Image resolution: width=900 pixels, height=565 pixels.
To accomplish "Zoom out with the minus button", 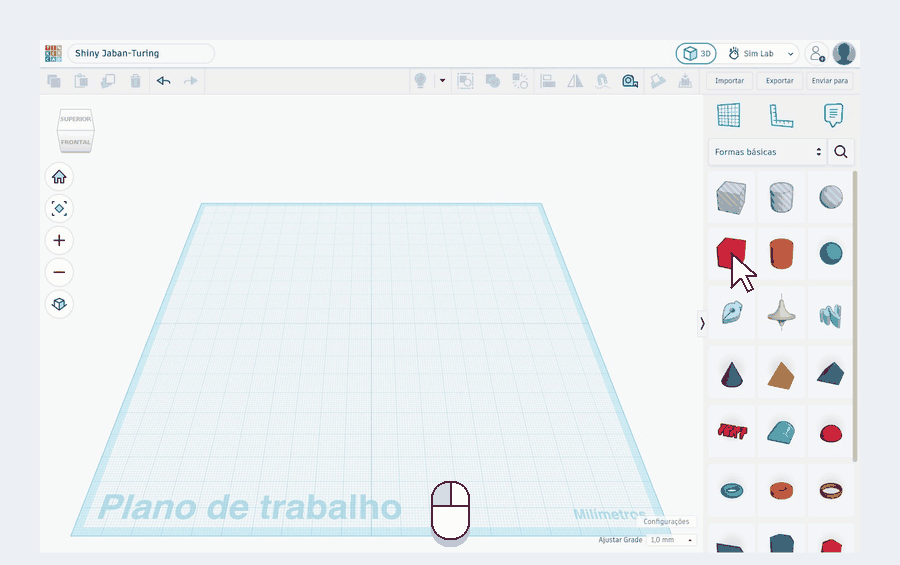I will [59, 272].
